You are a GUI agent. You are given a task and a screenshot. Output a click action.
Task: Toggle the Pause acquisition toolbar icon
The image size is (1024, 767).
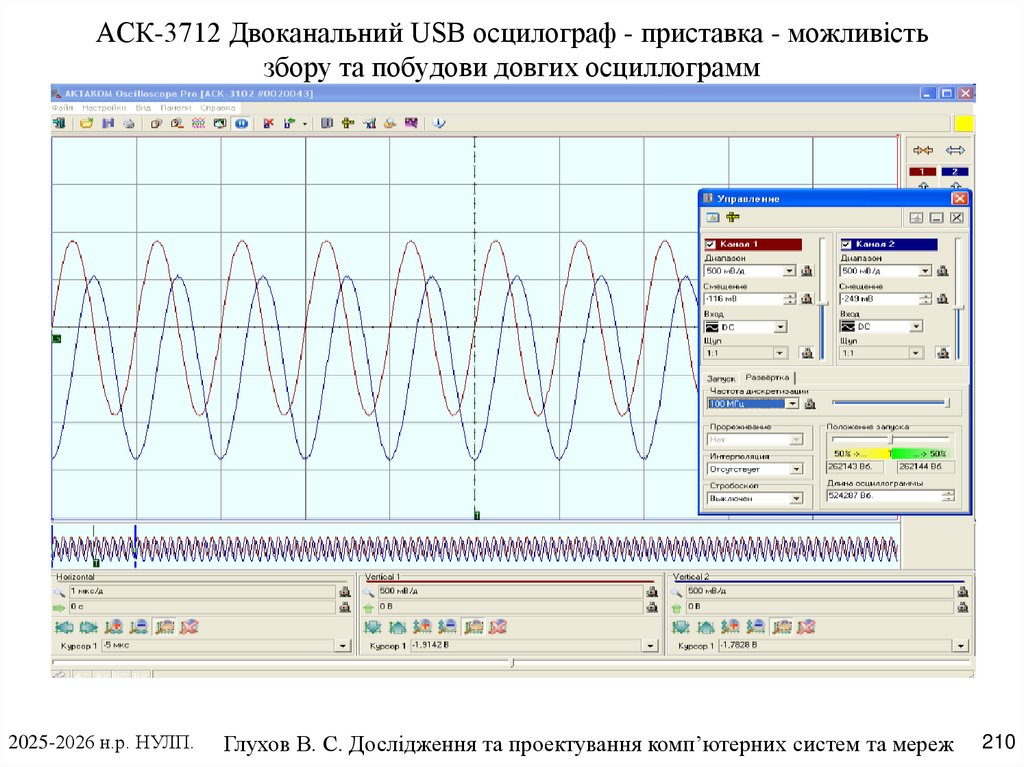239,123
